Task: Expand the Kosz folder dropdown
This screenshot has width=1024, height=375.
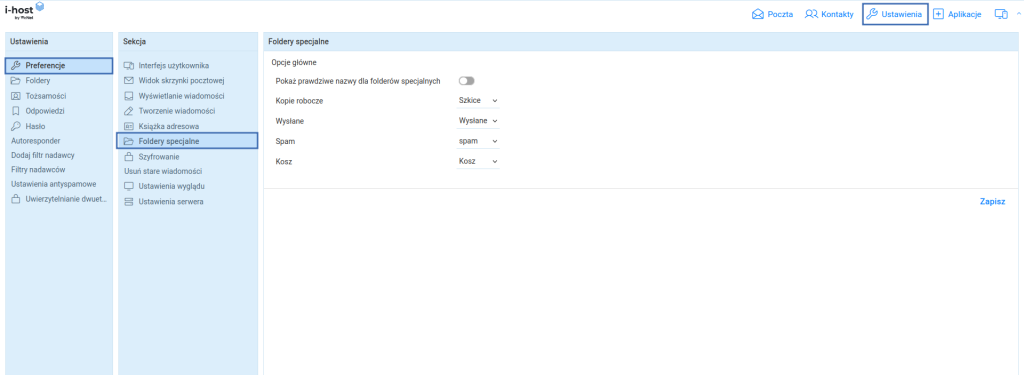Action: pyautogui.click(x=478, y=161)
